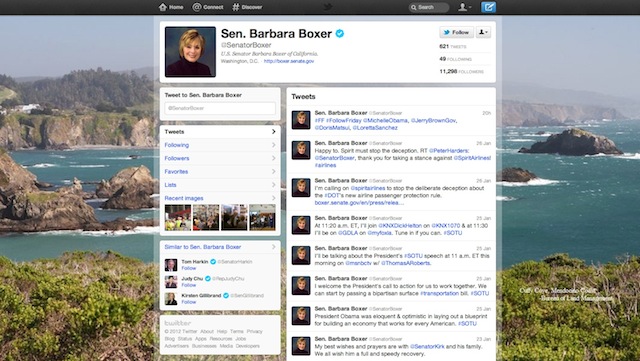Open the Following sidebar tab
Screen dimensions: 640x361
point(220,145)
